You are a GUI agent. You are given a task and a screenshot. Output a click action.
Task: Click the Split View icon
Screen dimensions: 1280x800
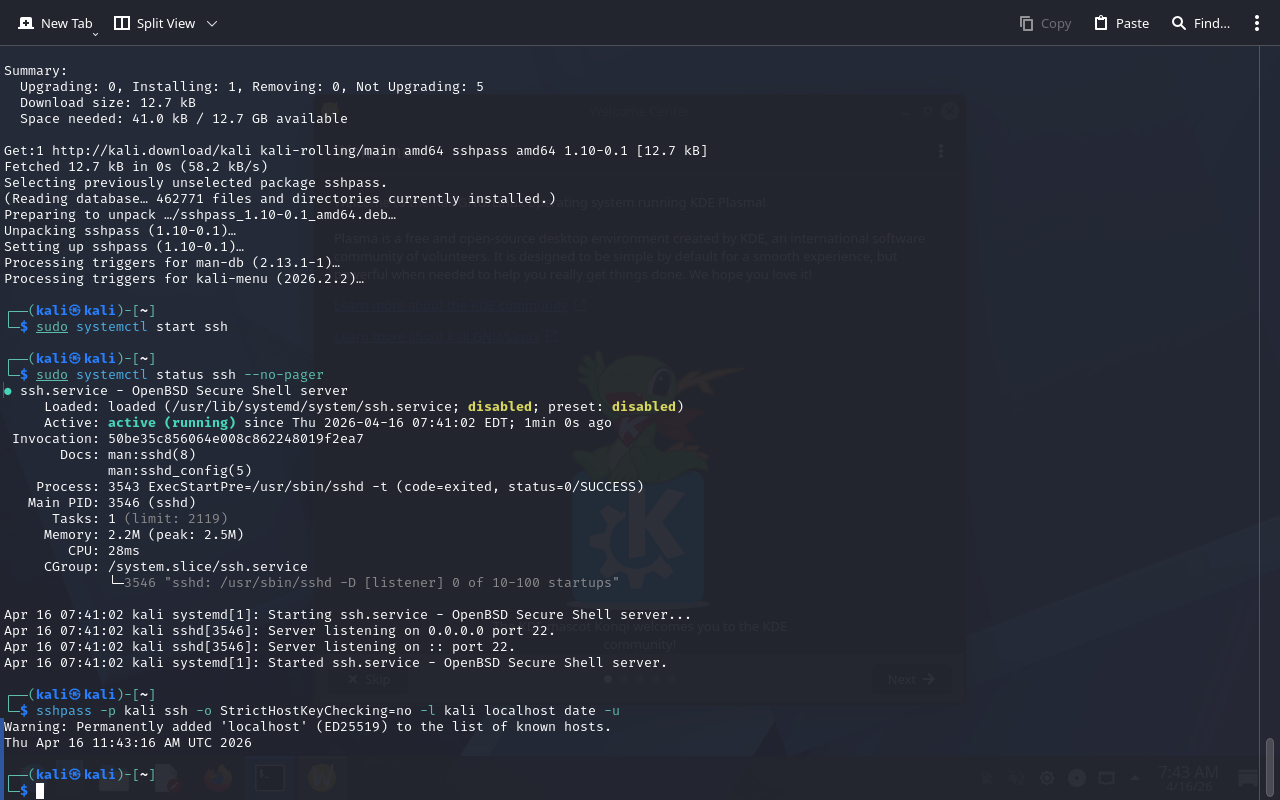[x=122, y=23]
